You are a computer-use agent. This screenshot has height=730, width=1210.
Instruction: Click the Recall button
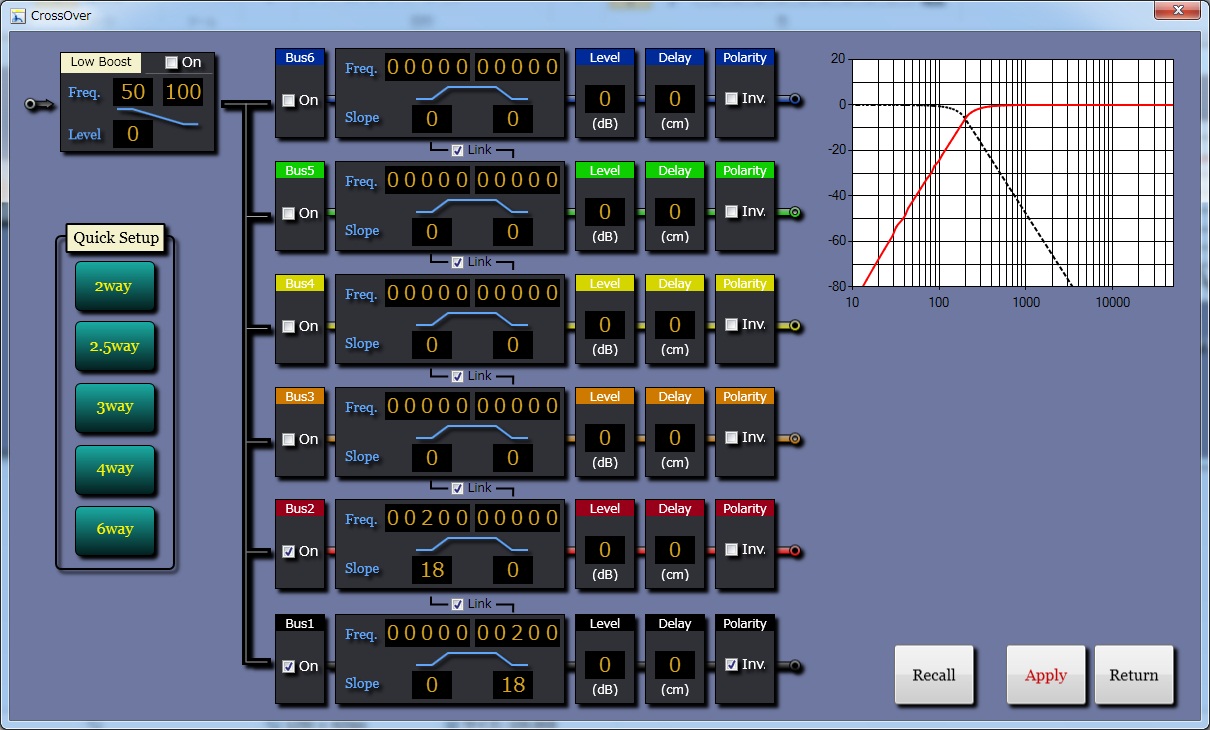pyautogui.click(x=933, y=675)
